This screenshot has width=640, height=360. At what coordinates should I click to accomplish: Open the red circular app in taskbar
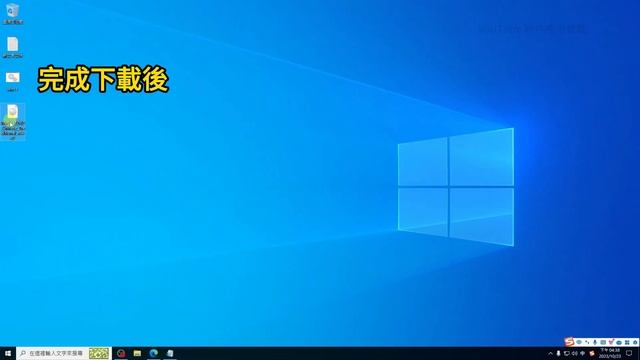pyautogui.click(x=121, y=353)
